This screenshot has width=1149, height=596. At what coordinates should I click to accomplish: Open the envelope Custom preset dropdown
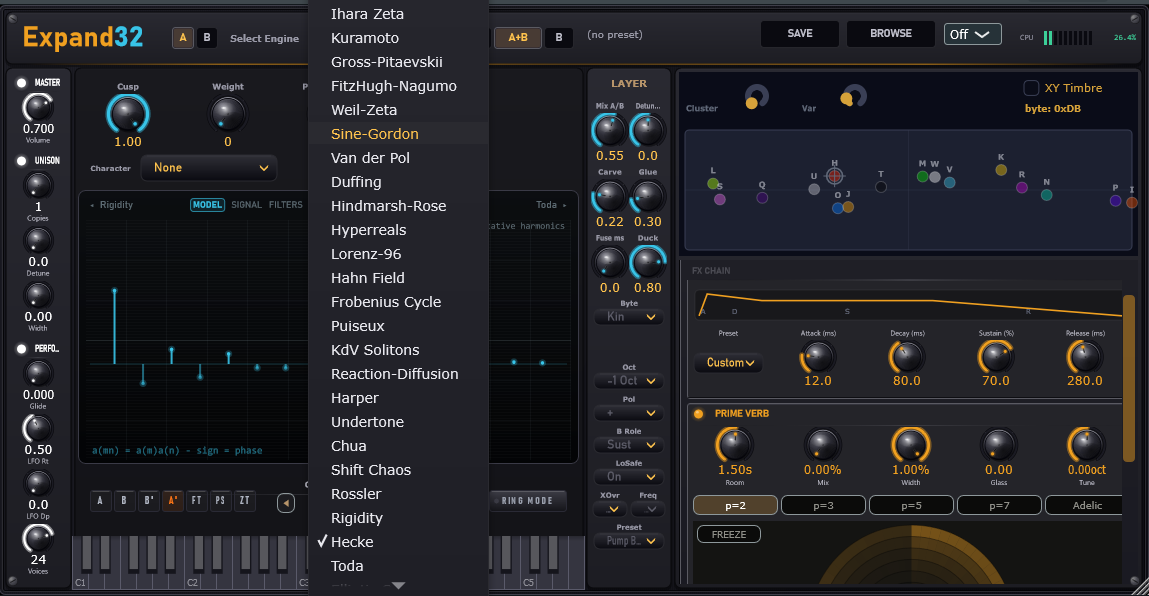click(729, 363)
